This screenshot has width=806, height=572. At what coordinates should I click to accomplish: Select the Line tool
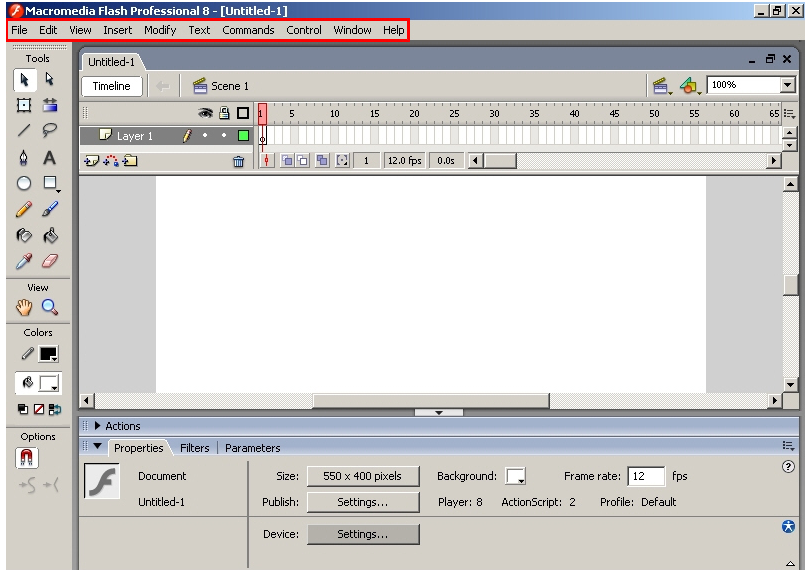click(24, 131)
